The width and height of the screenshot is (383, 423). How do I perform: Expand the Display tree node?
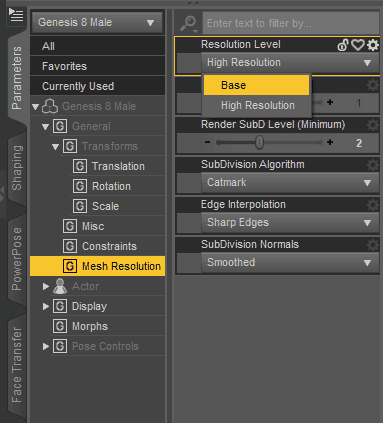point(46,306)
